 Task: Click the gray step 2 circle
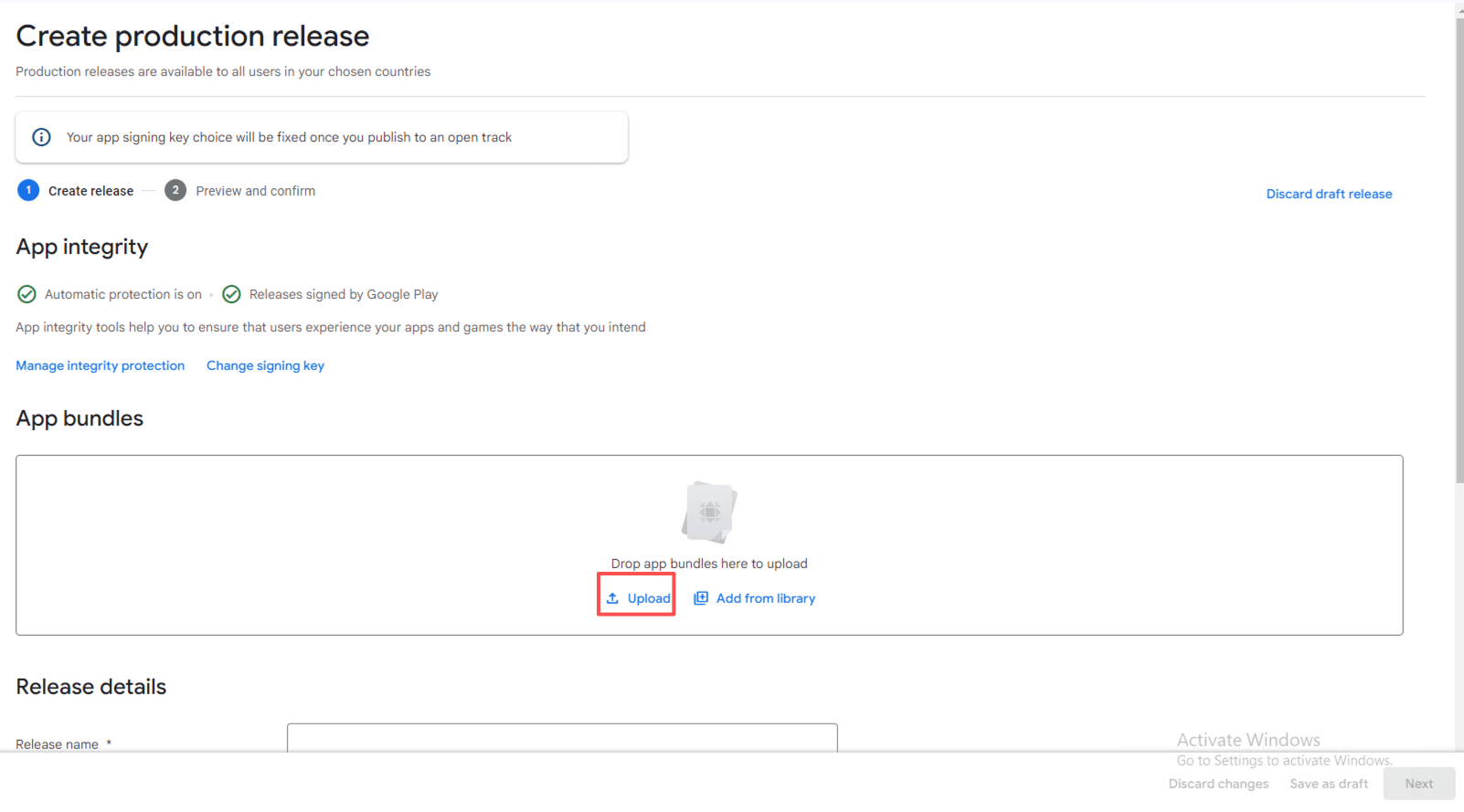pos(175,190)
